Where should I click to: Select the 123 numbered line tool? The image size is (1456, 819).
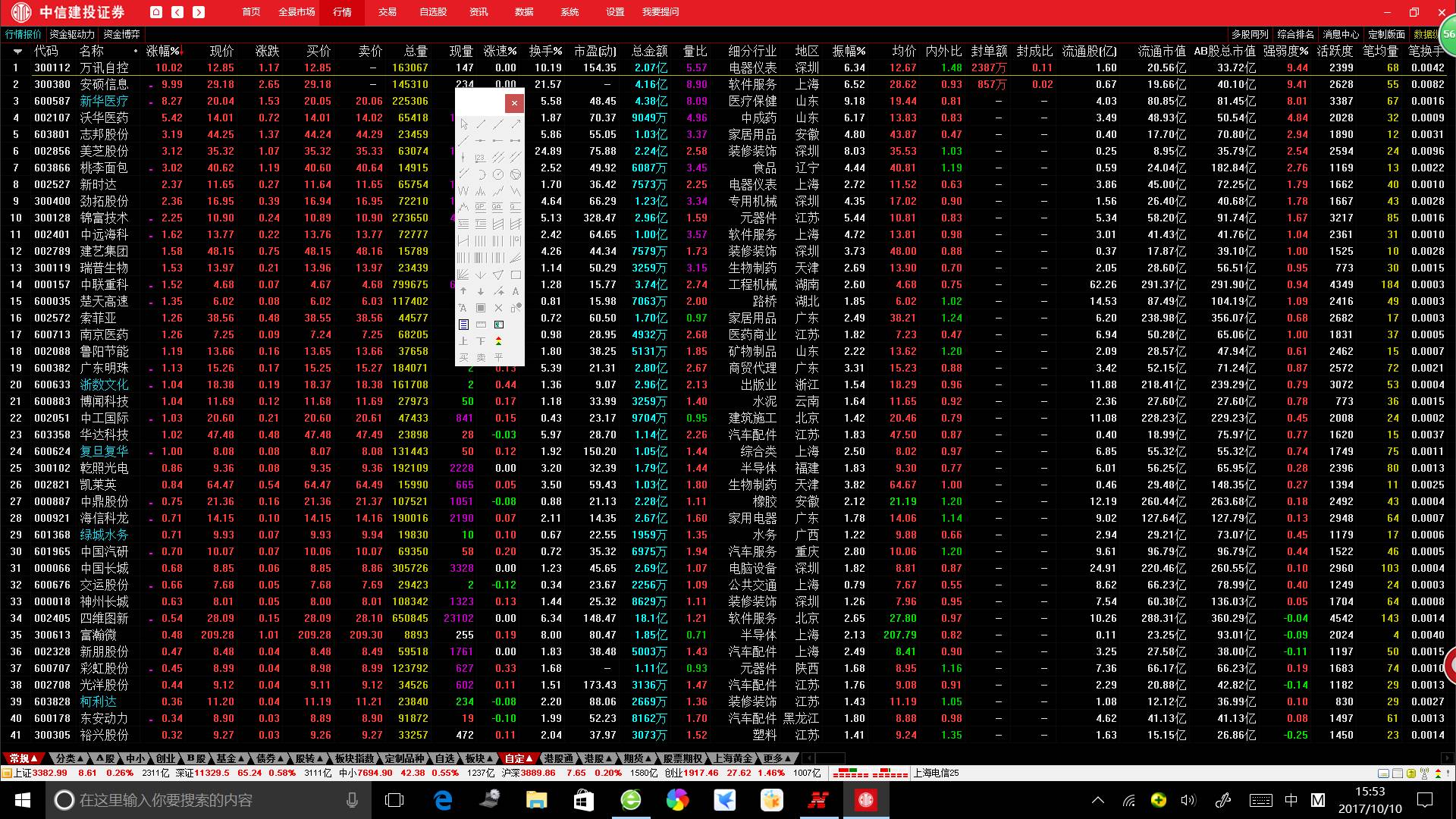click(x=481, y=158)
